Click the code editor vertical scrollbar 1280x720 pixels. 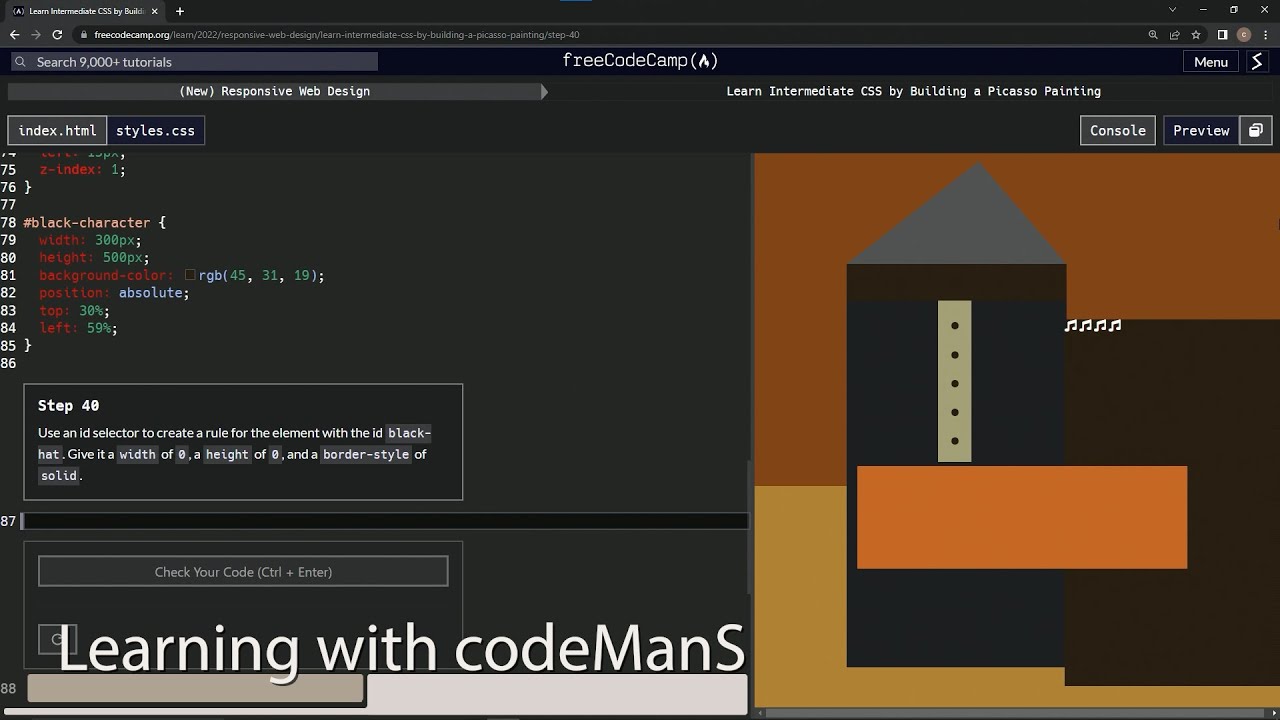coord(750,526)
